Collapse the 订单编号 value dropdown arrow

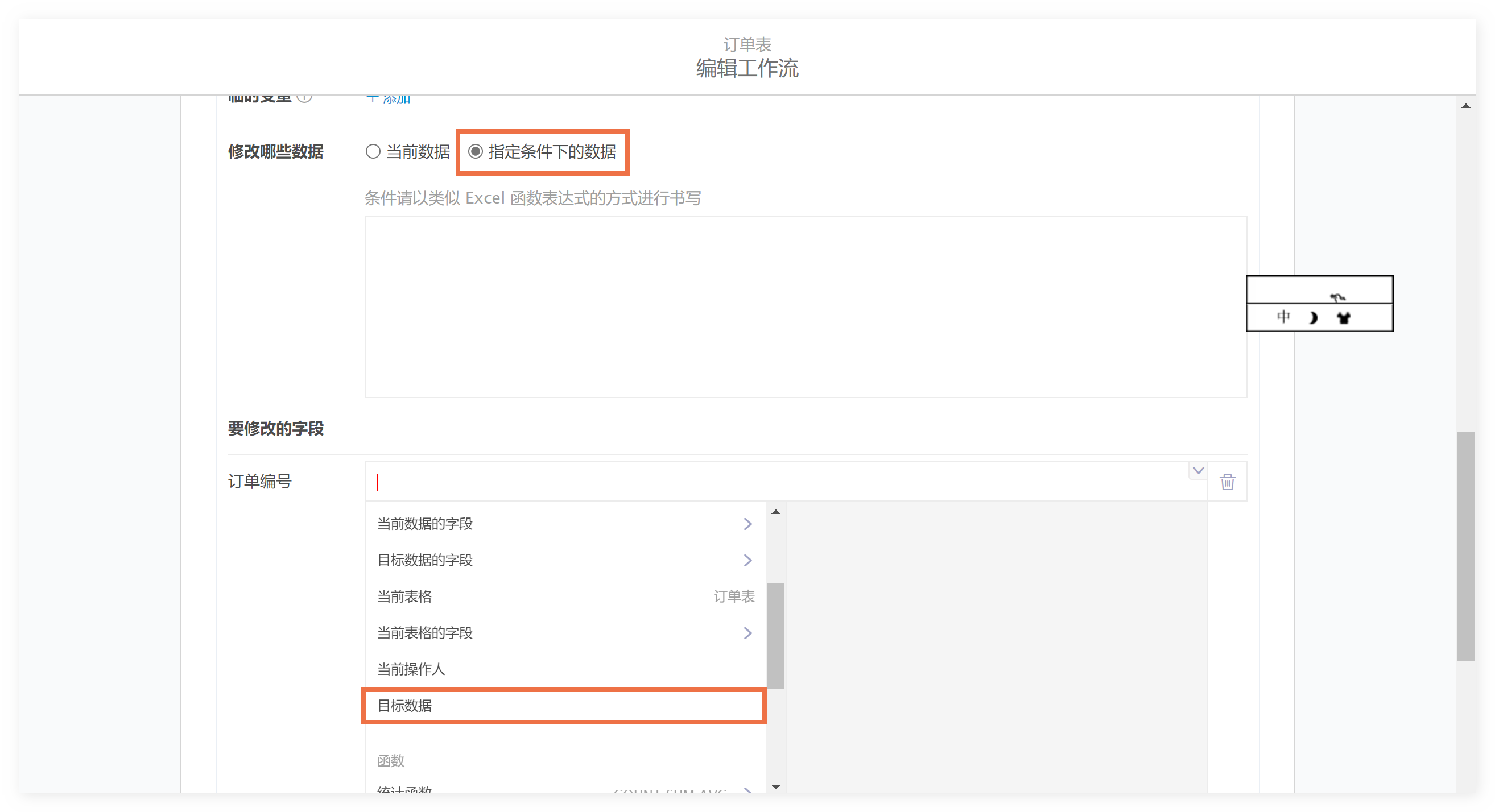pos(1198,470)
